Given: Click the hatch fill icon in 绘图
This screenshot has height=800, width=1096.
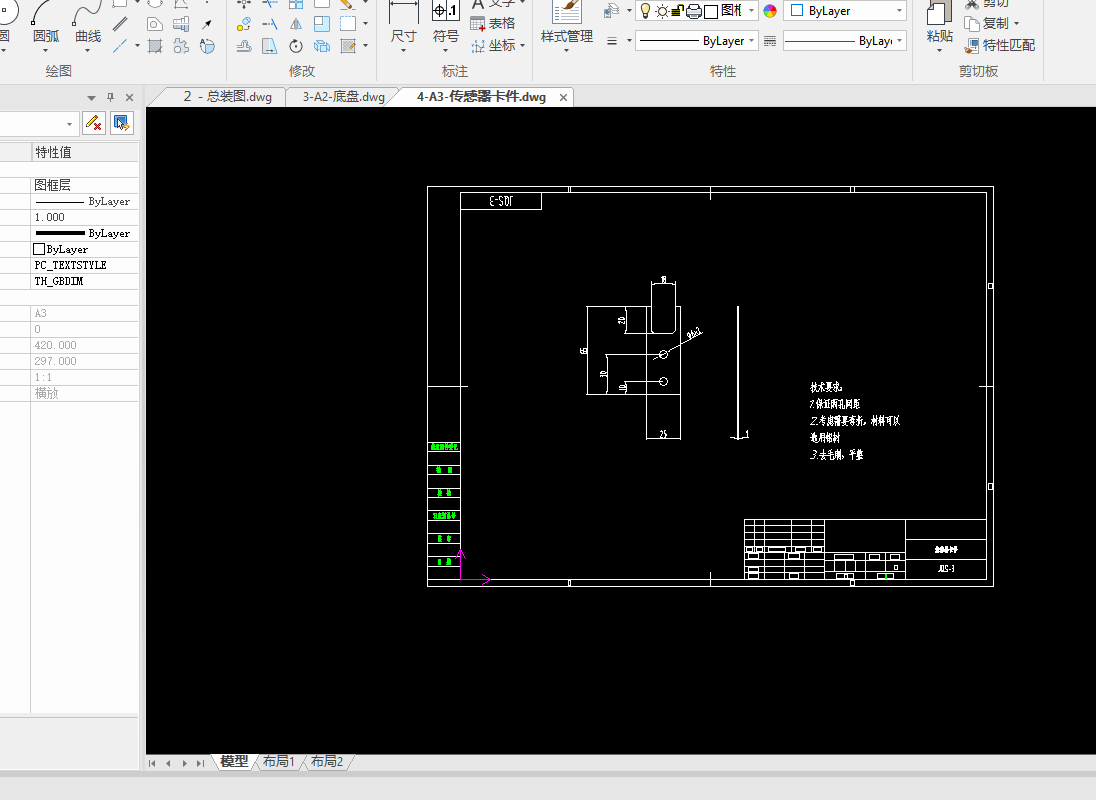Looking at the screenshot, I should [155, 46].
